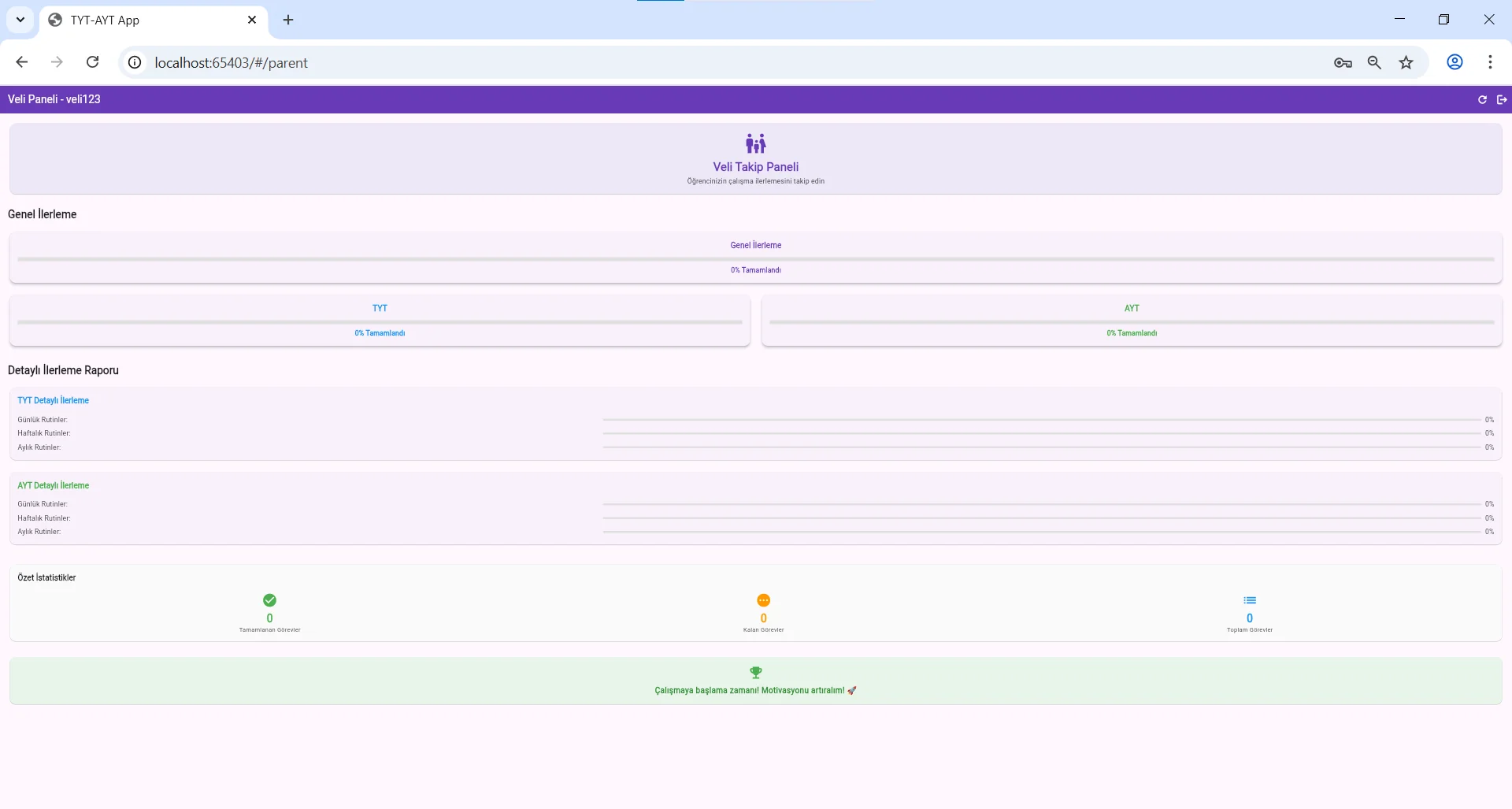
Task: Click the logout icon in purple app bar
Action: [1502, 99]
